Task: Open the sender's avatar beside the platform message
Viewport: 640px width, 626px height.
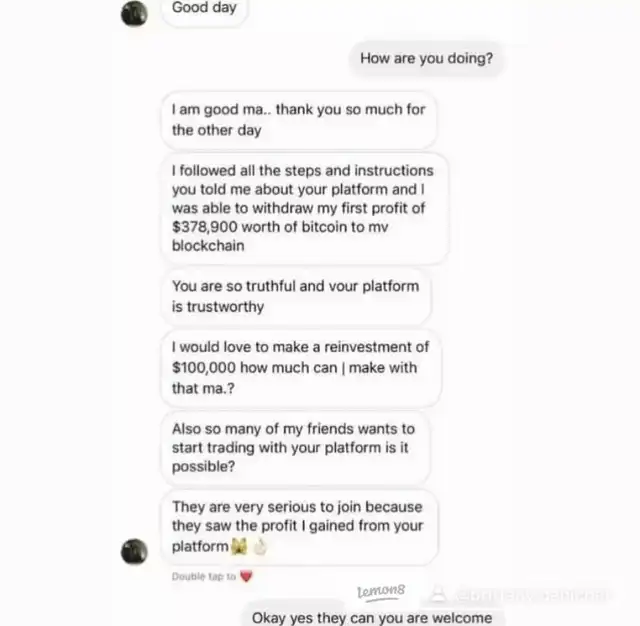Action: click(x=134, y=551)
